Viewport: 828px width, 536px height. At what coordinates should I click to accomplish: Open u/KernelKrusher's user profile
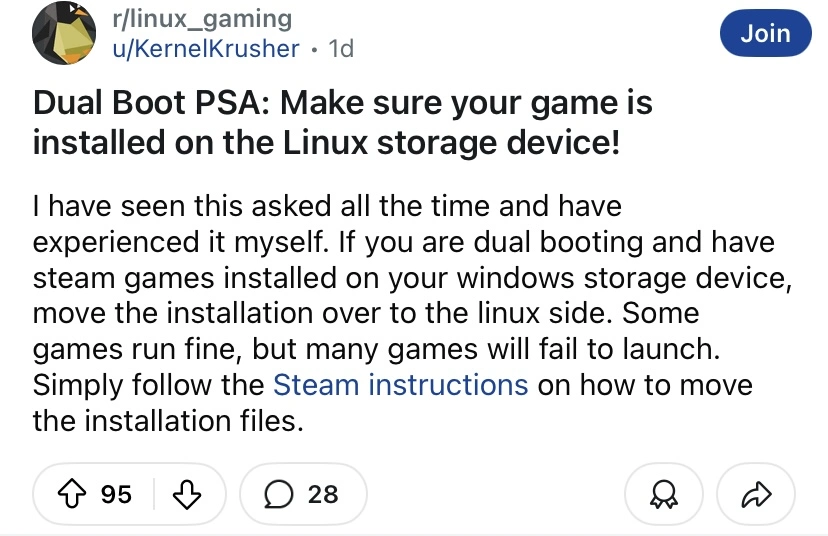207,48
